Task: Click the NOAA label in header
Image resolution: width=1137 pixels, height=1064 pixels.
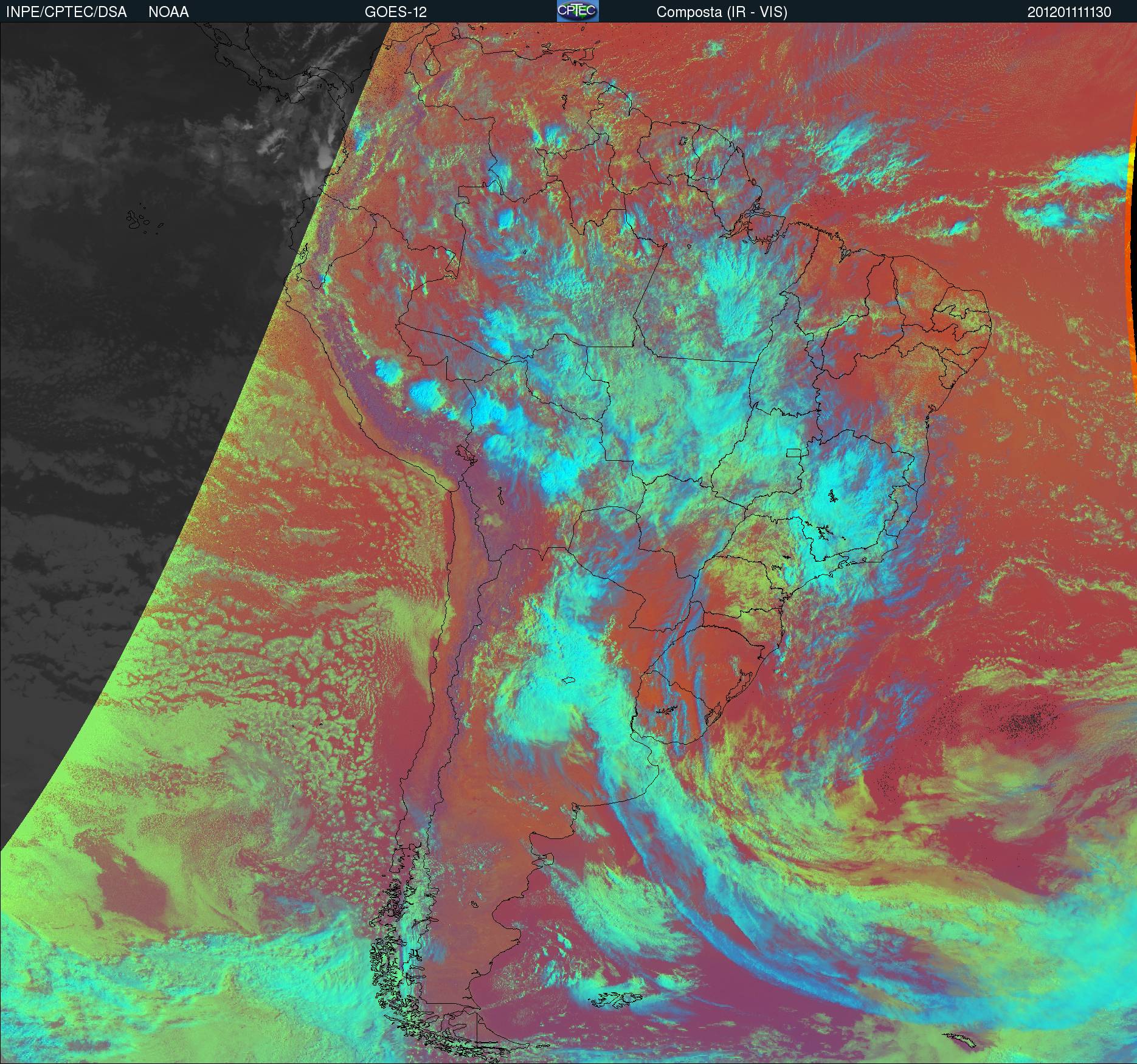Action: coord(168,12)
